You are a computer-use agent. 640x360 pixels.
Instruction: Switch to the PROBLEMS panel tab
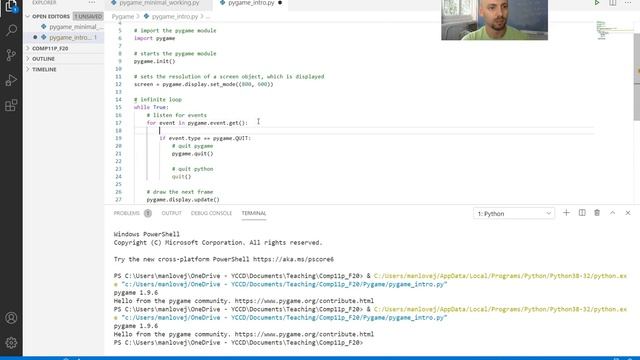pyautogui.click(x=127, y=213)
